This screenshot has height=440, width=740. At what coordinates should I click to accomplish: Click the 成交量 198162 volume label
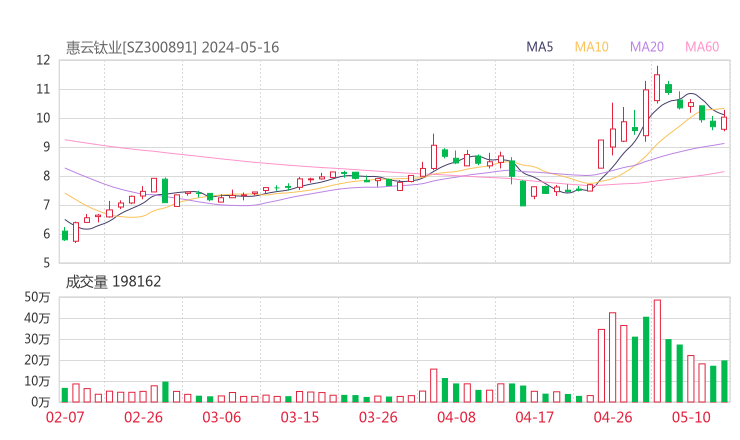click(x=113, y=282)
